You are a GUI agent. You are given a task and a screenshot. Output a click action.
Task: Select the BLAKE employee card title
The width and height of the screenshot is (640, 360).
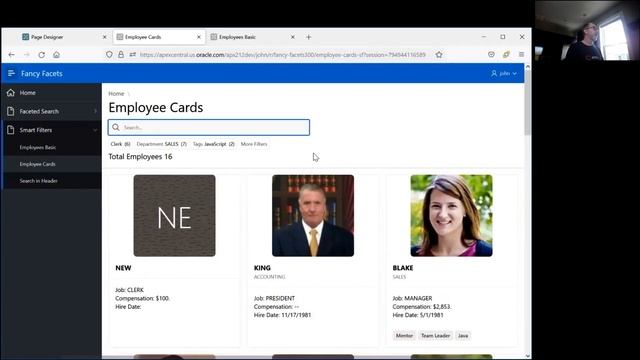pyautogui.click(x=403, y=268)
